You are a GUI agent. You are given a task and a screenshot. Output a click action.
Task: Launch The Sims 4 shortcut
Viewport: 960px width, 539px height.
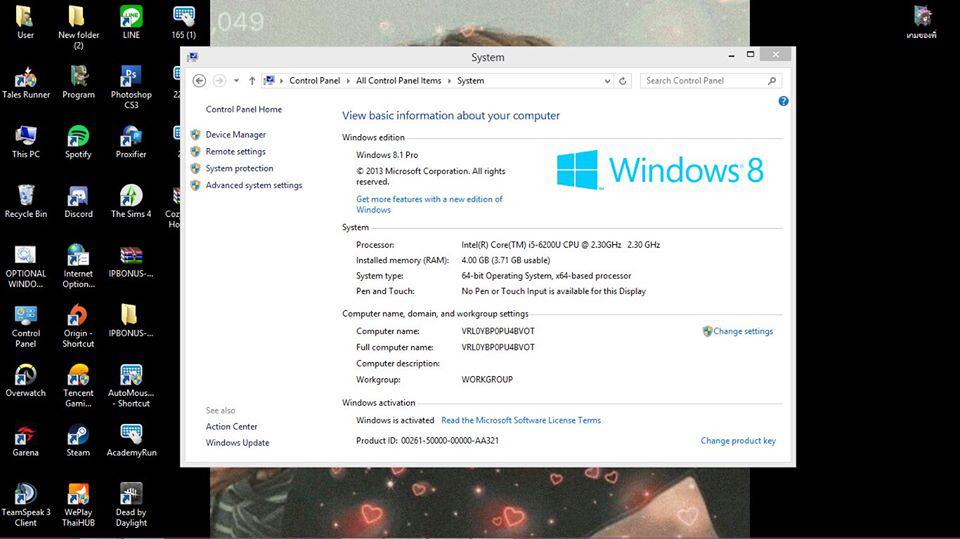pos(131,201)
